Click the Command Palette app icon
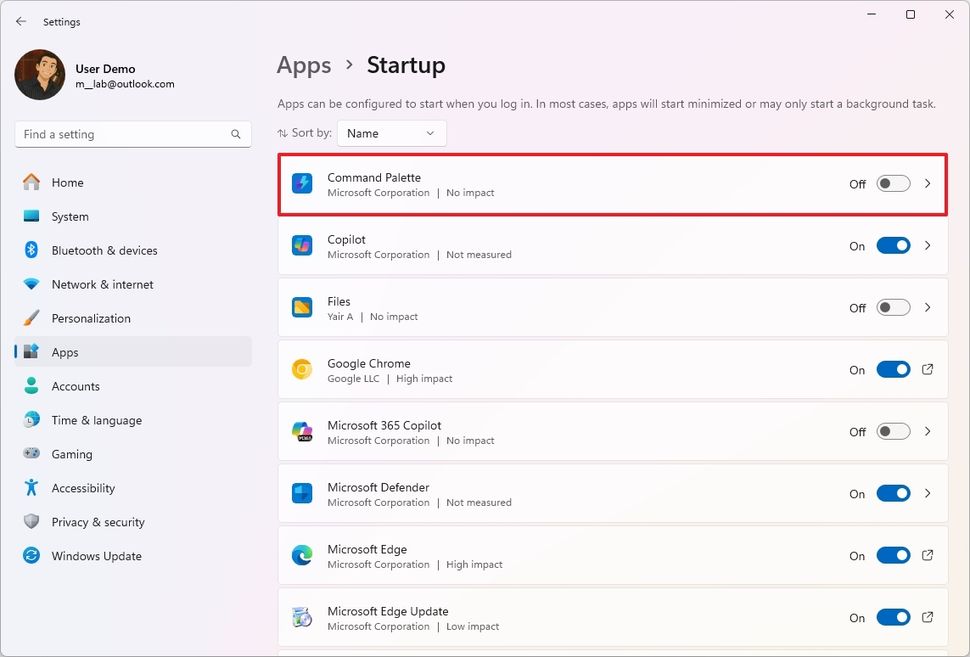 pyautogui.click(x=302, y=184)
